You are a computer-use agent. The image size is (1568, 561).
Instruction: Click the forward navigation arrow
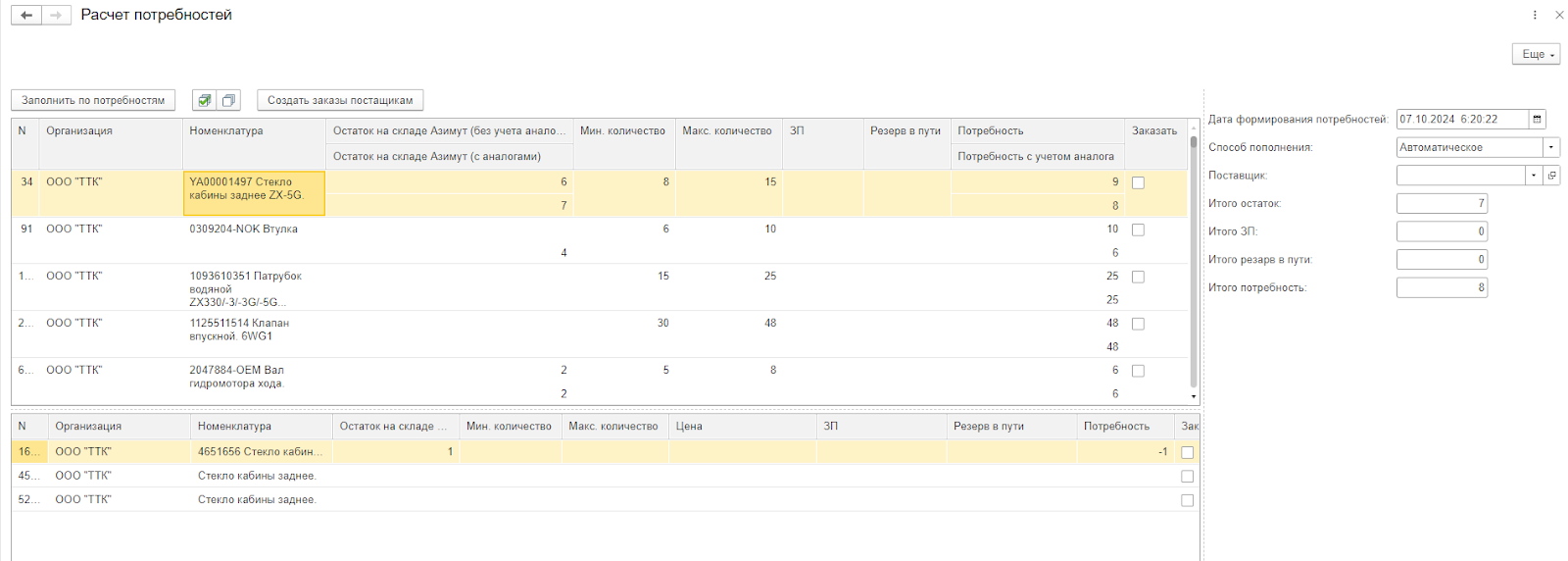pos(56,16)
